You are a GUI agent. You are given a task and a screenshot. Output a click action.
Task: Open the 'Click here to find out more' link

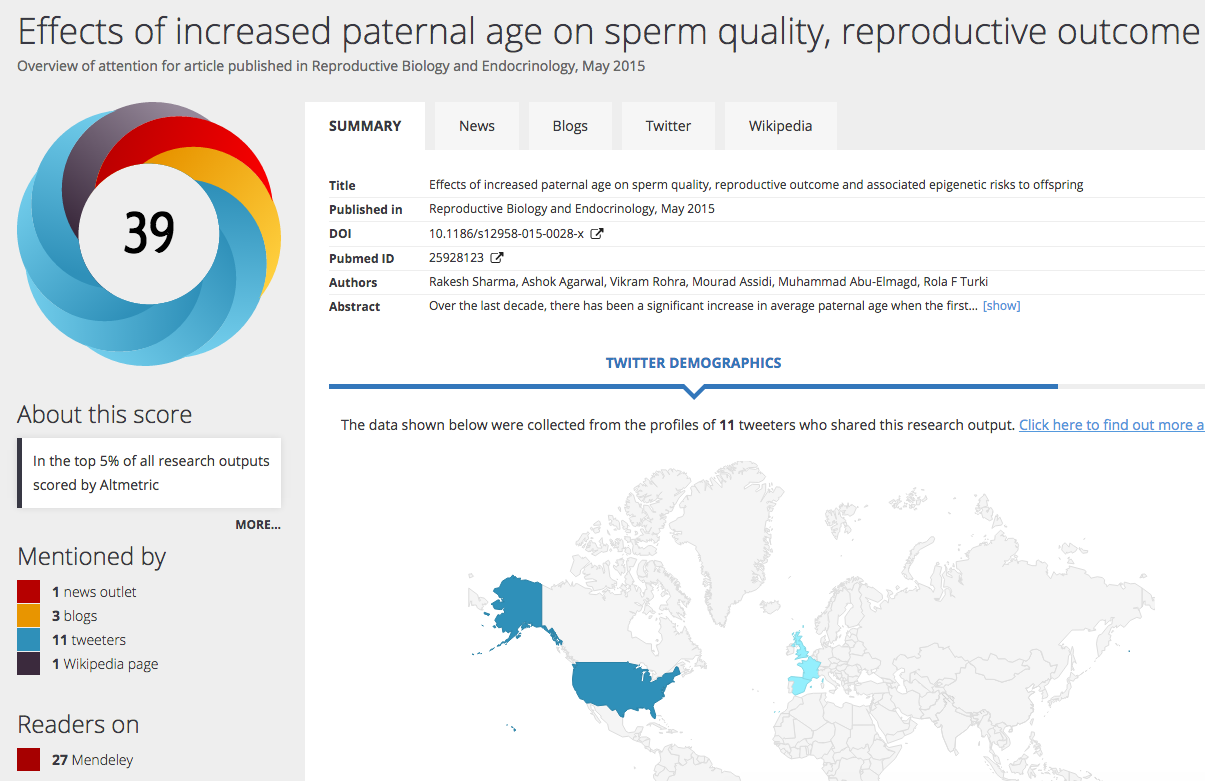tap(1112, 425)
